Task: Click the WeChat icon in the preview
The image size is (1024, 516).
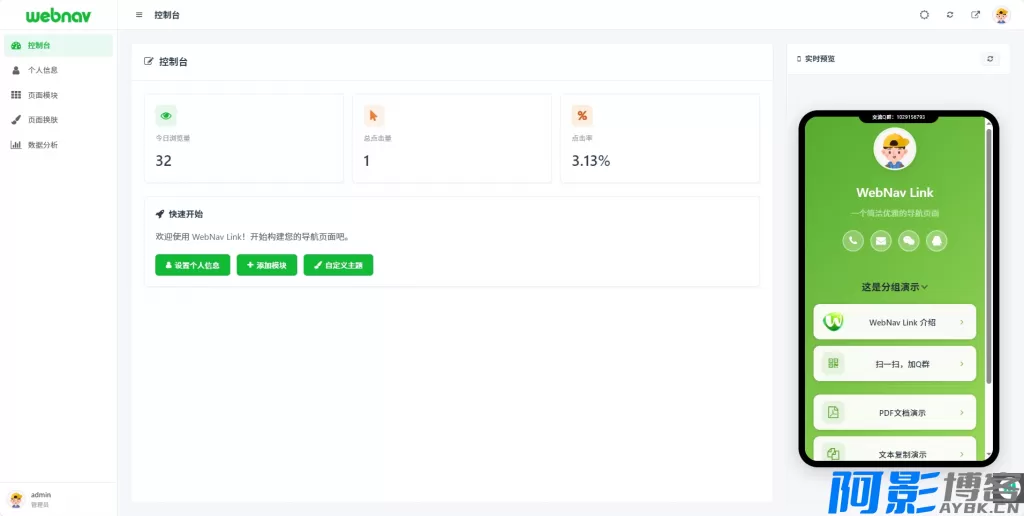Action: 909,240
